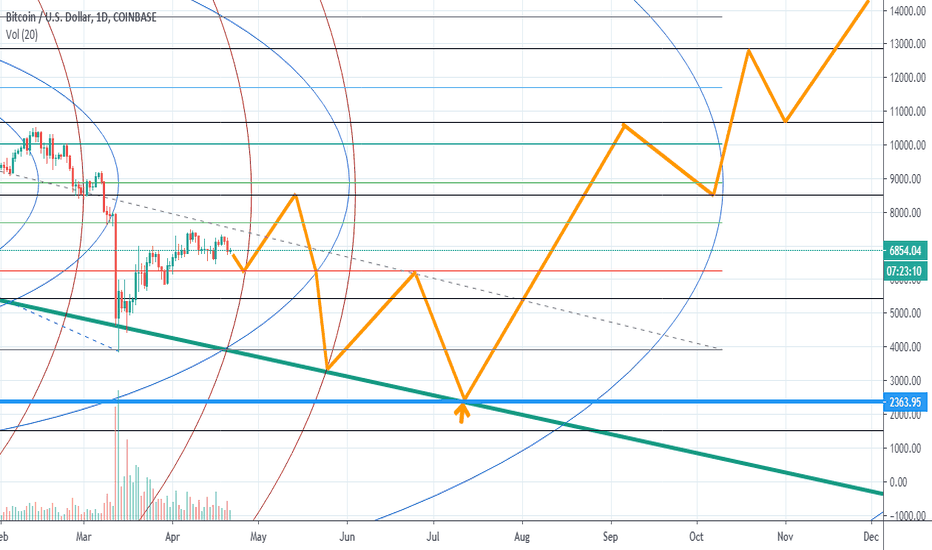Click the 13000.00 price axis label

point(907,44)
